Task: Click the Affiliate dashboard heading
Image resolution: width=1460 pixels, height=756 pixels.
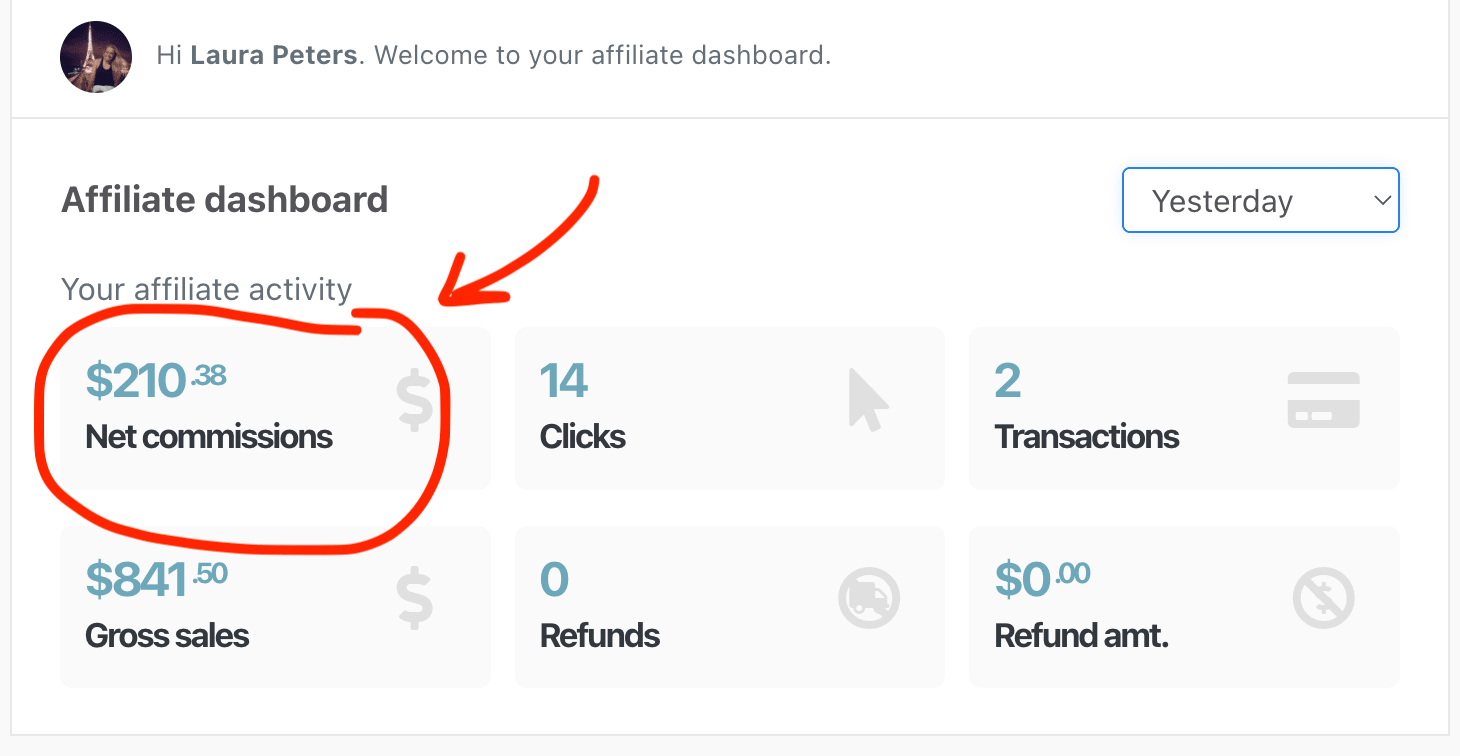Action: [x=224, y=200]
